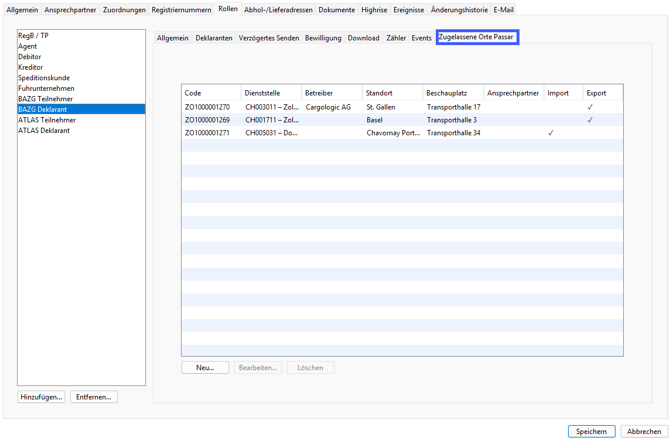Toggle Export checkmark for Basel row

point(590,120)
